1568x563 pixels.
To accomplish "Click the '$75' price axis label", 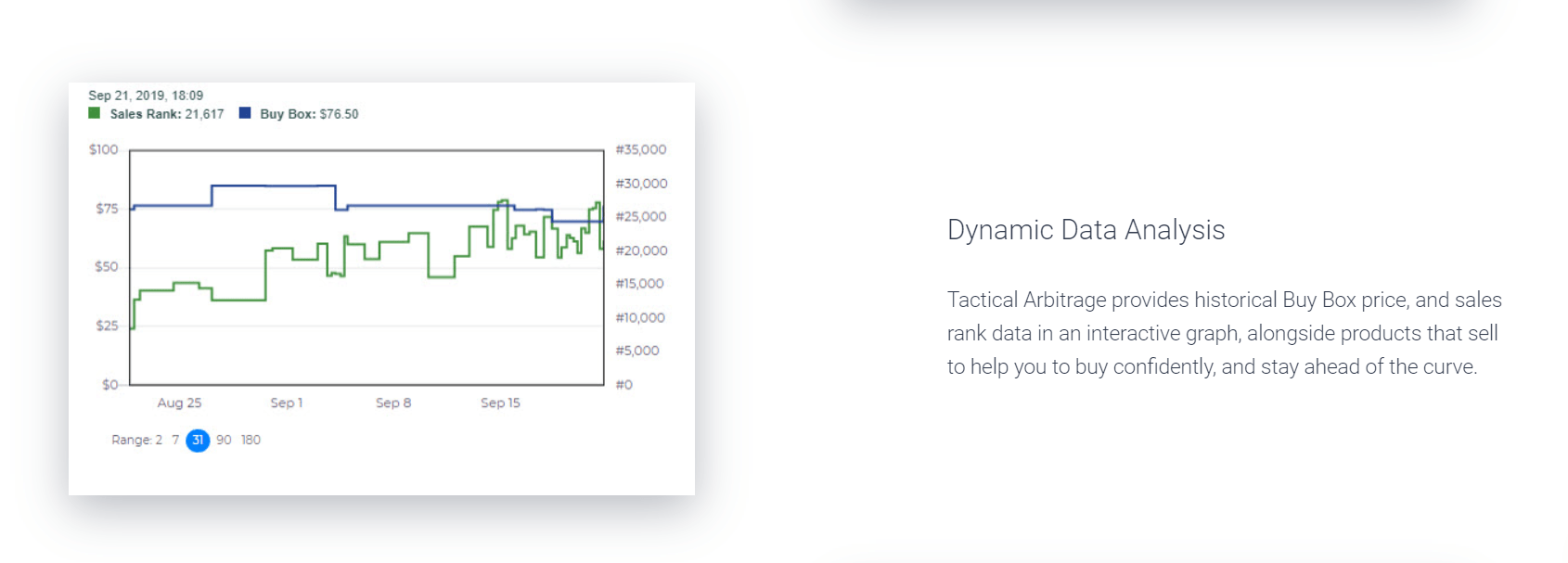I will [108, 209].
